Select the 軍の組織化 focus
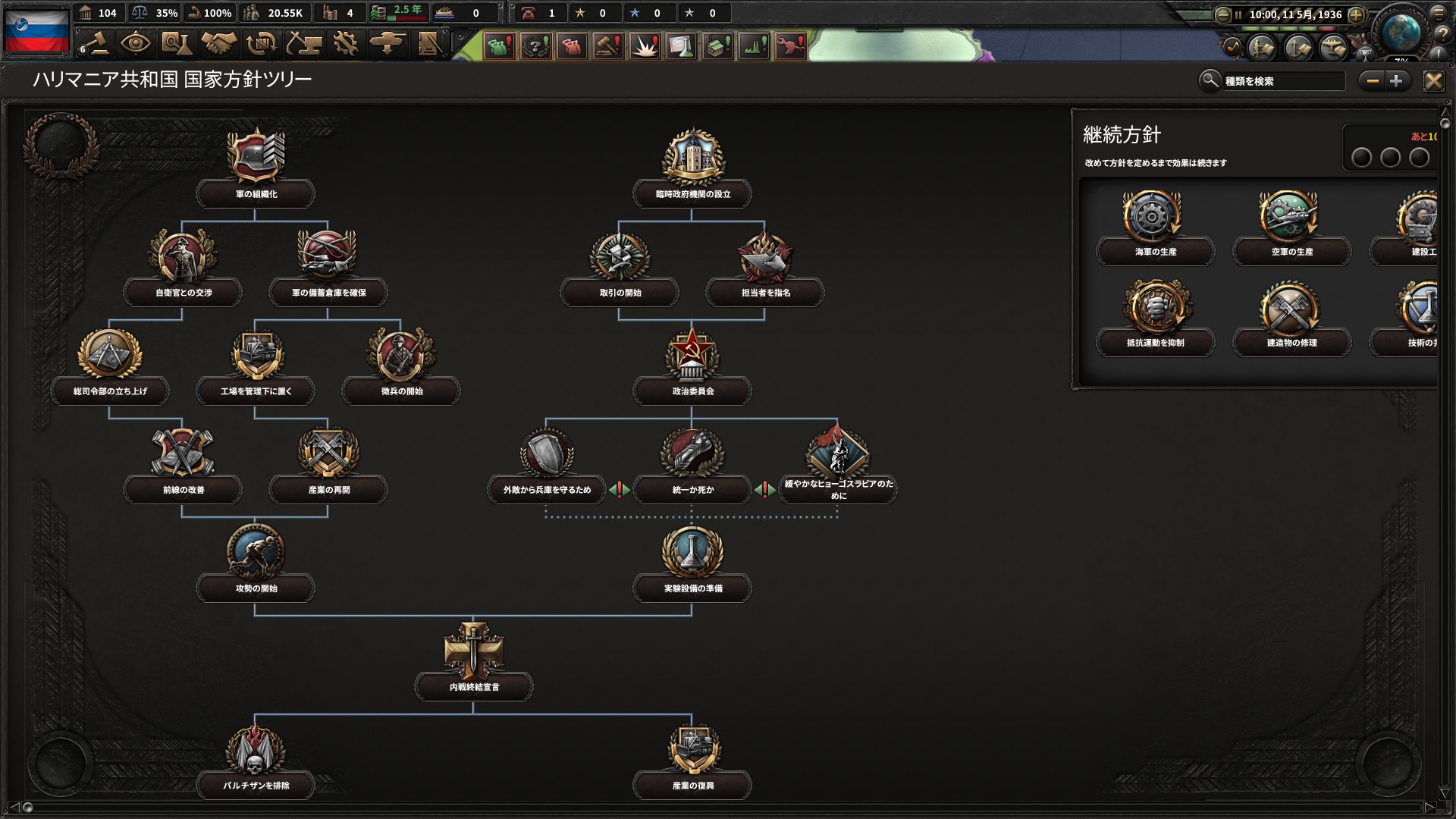The height and width of the screenshot is (819, 1456). (256, 168)
